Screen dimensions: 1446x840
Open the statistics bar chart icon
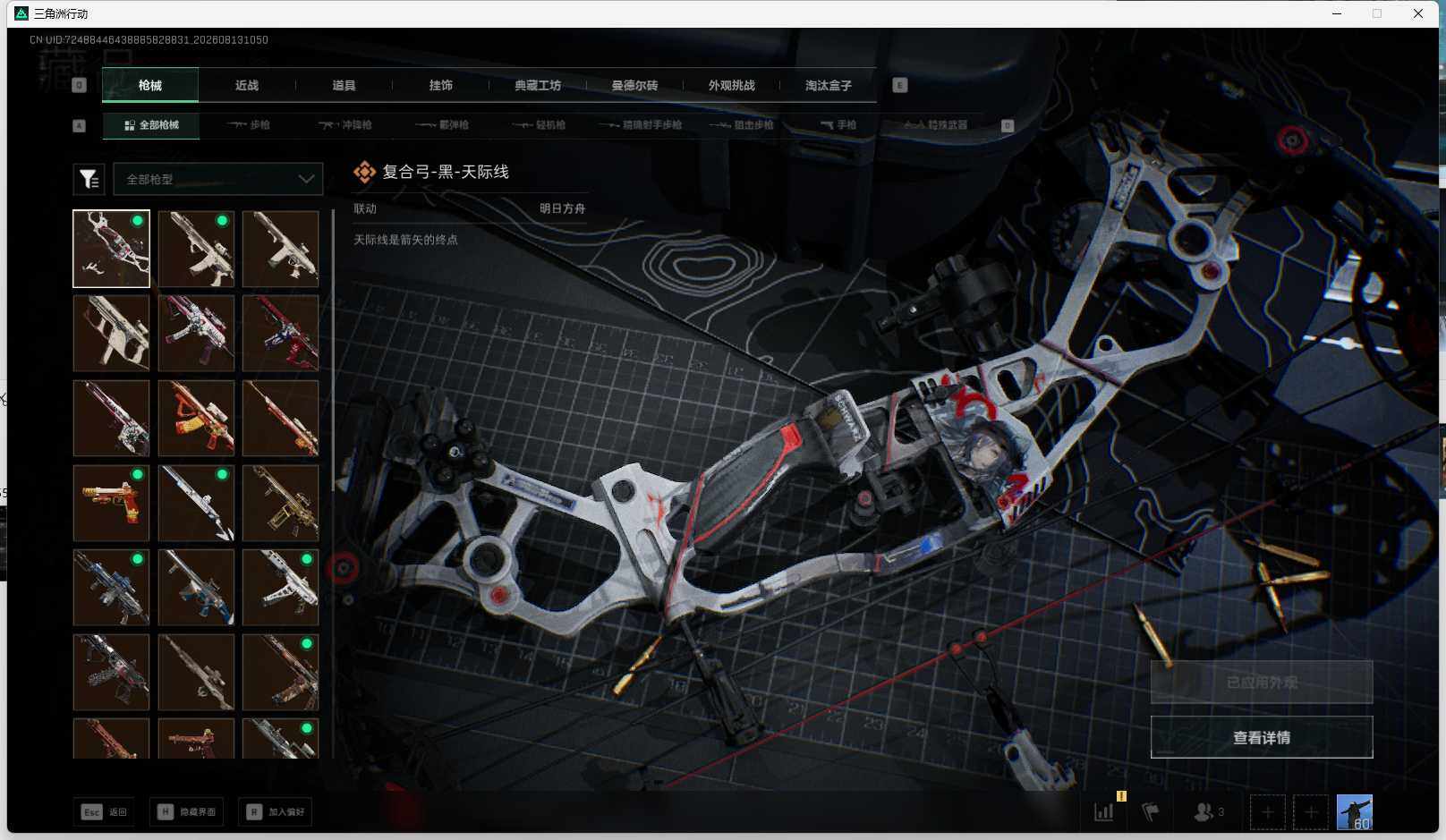tap(1104, 811)
